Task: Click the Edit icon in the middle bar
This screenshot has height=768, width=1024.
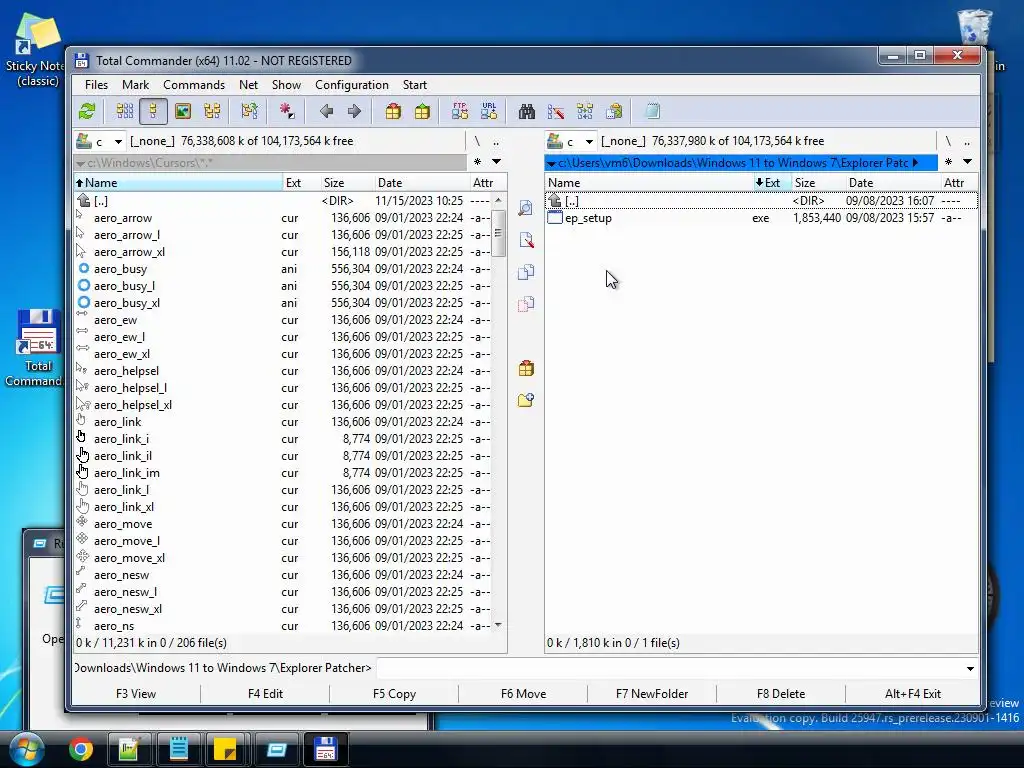Action: click(526, 240)
